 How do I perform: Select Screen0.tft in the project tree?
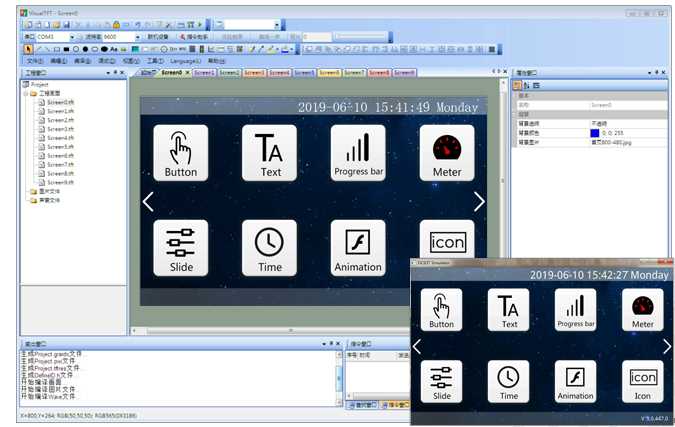tap(60, 102)
